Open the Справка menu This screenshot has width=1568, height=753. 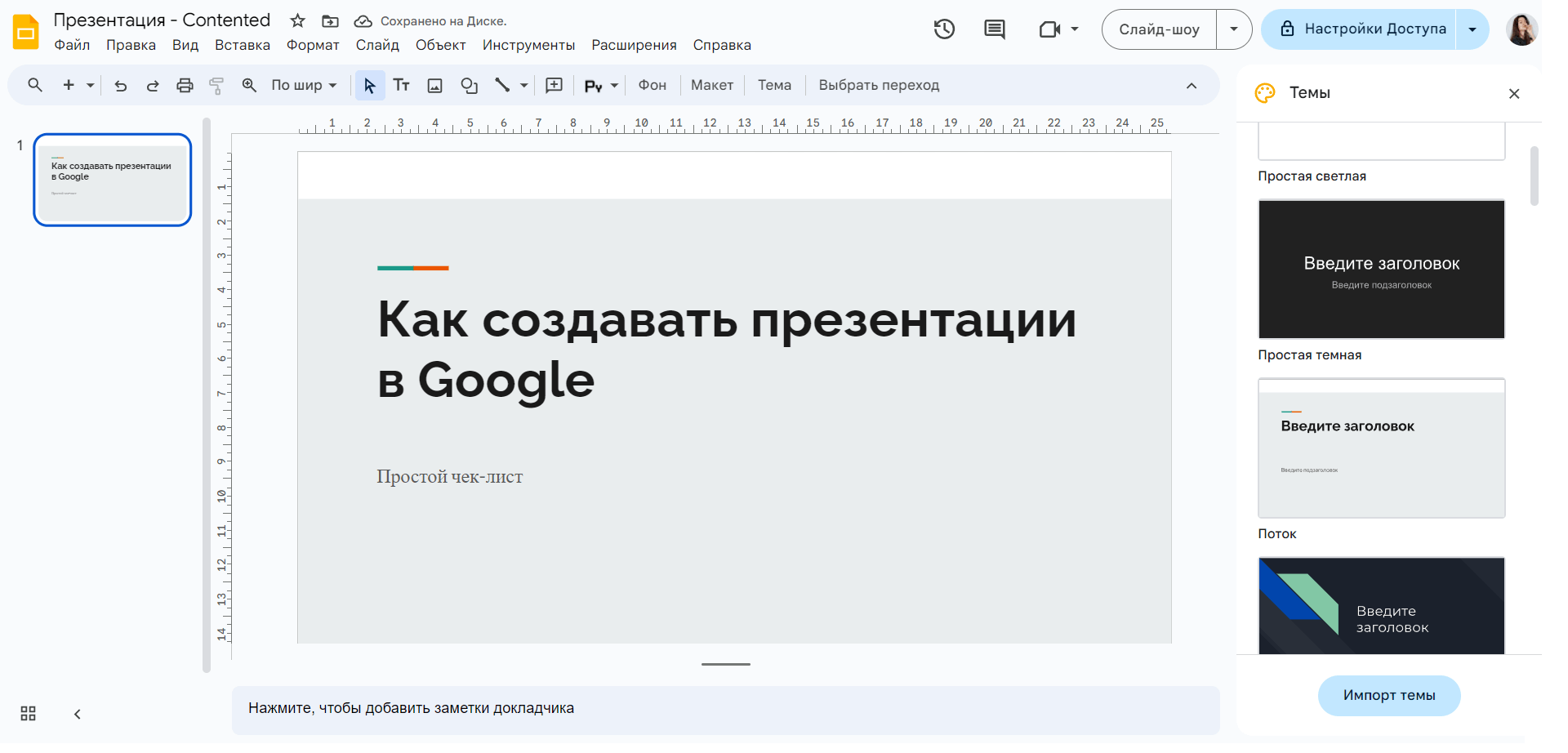coord(722,45)
